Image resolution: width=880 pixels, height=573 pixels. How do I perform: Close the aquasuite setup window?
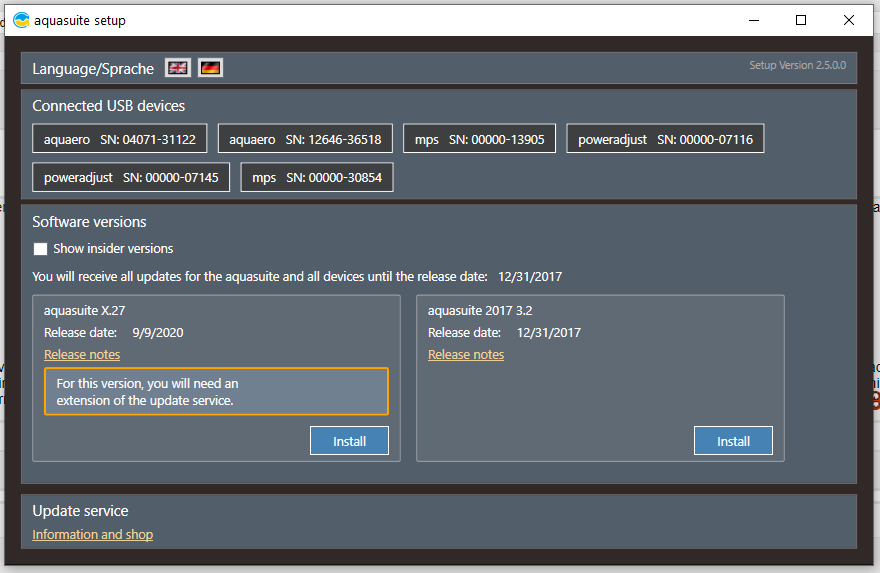pyautogui.click(x=848, y=20)
